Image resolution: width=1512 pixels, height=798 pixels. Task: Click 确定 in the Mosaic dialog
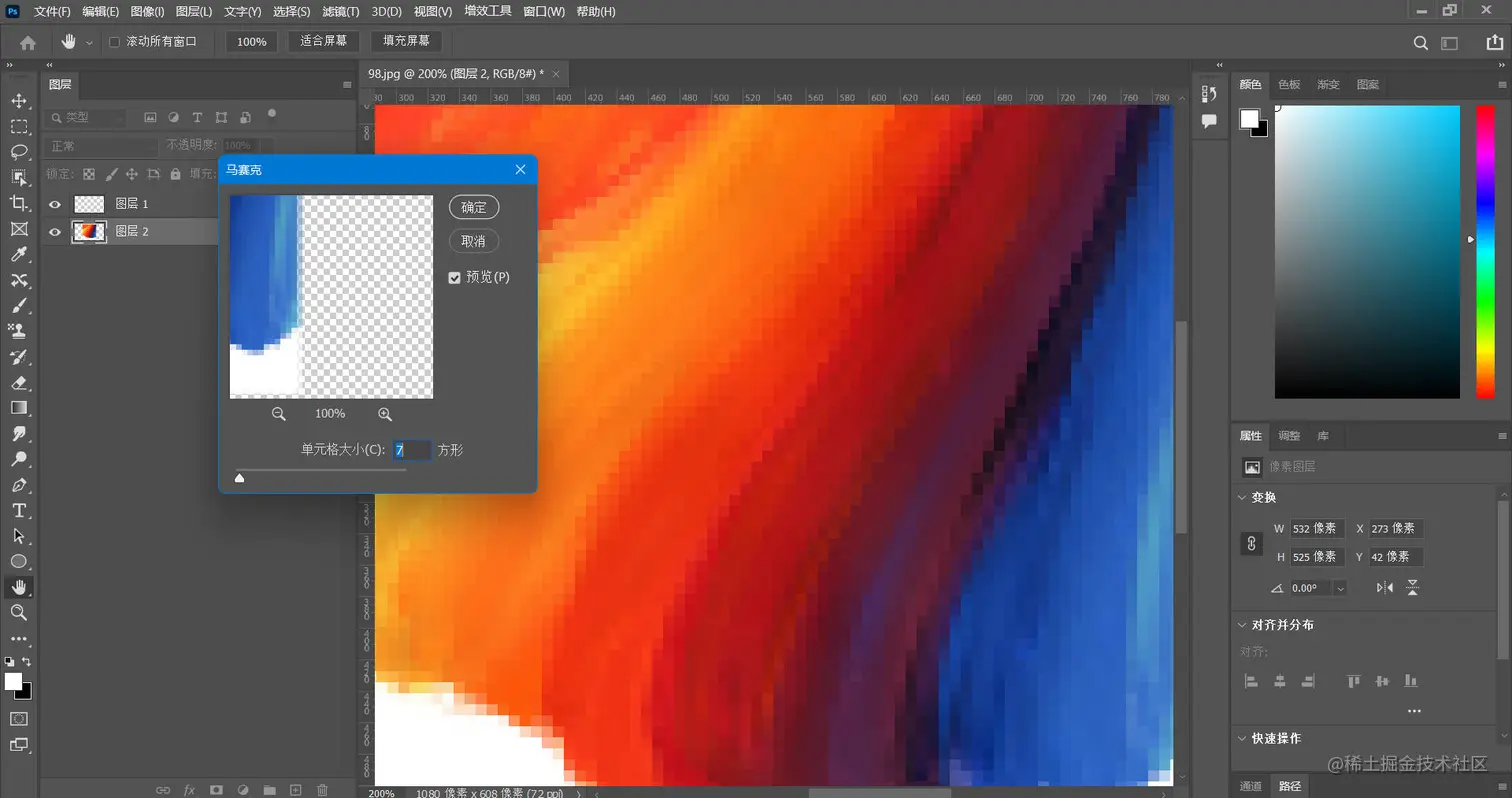point(473,207)
